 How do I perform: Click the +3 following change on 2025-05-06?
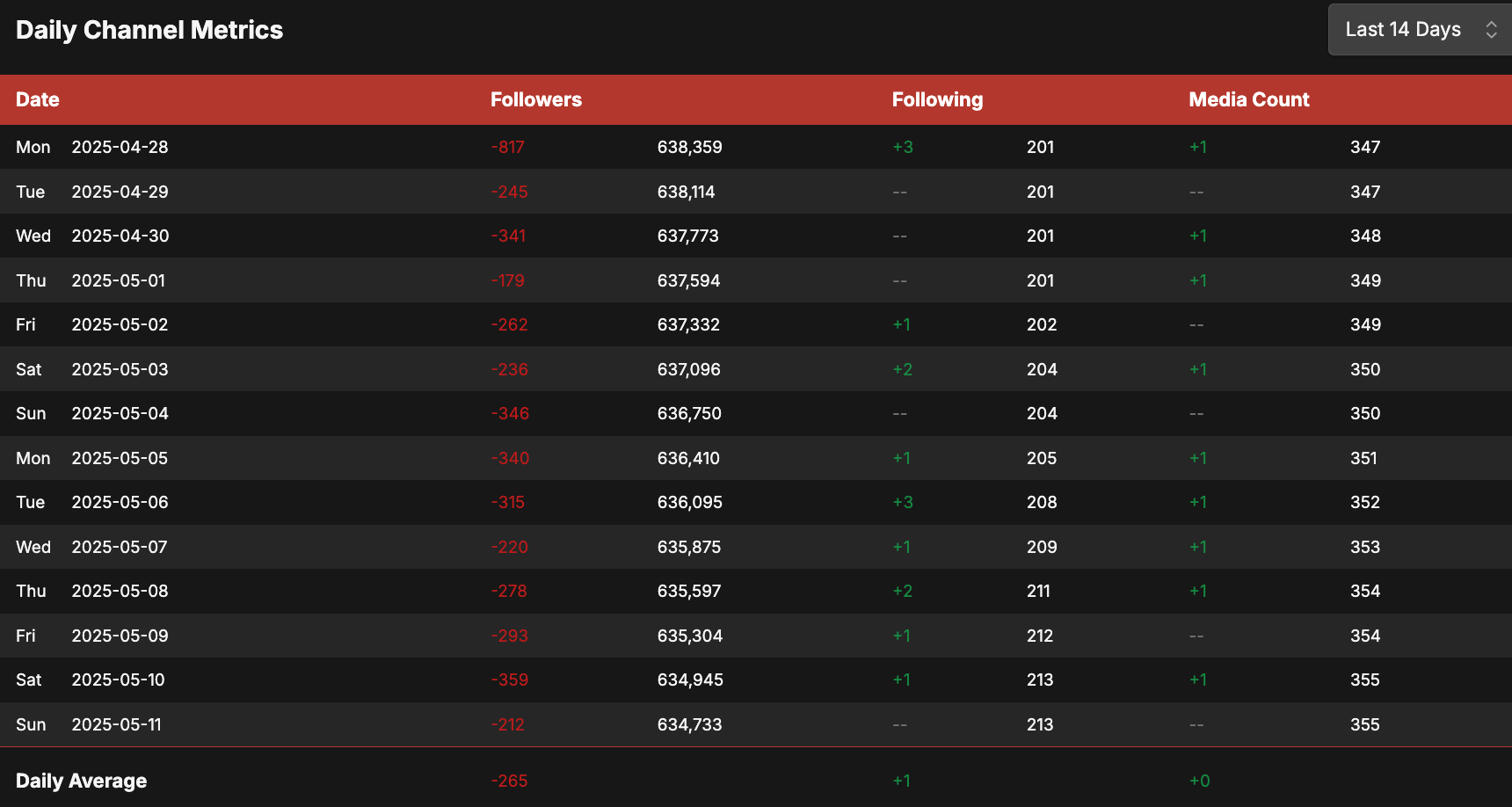coord(903,502)
